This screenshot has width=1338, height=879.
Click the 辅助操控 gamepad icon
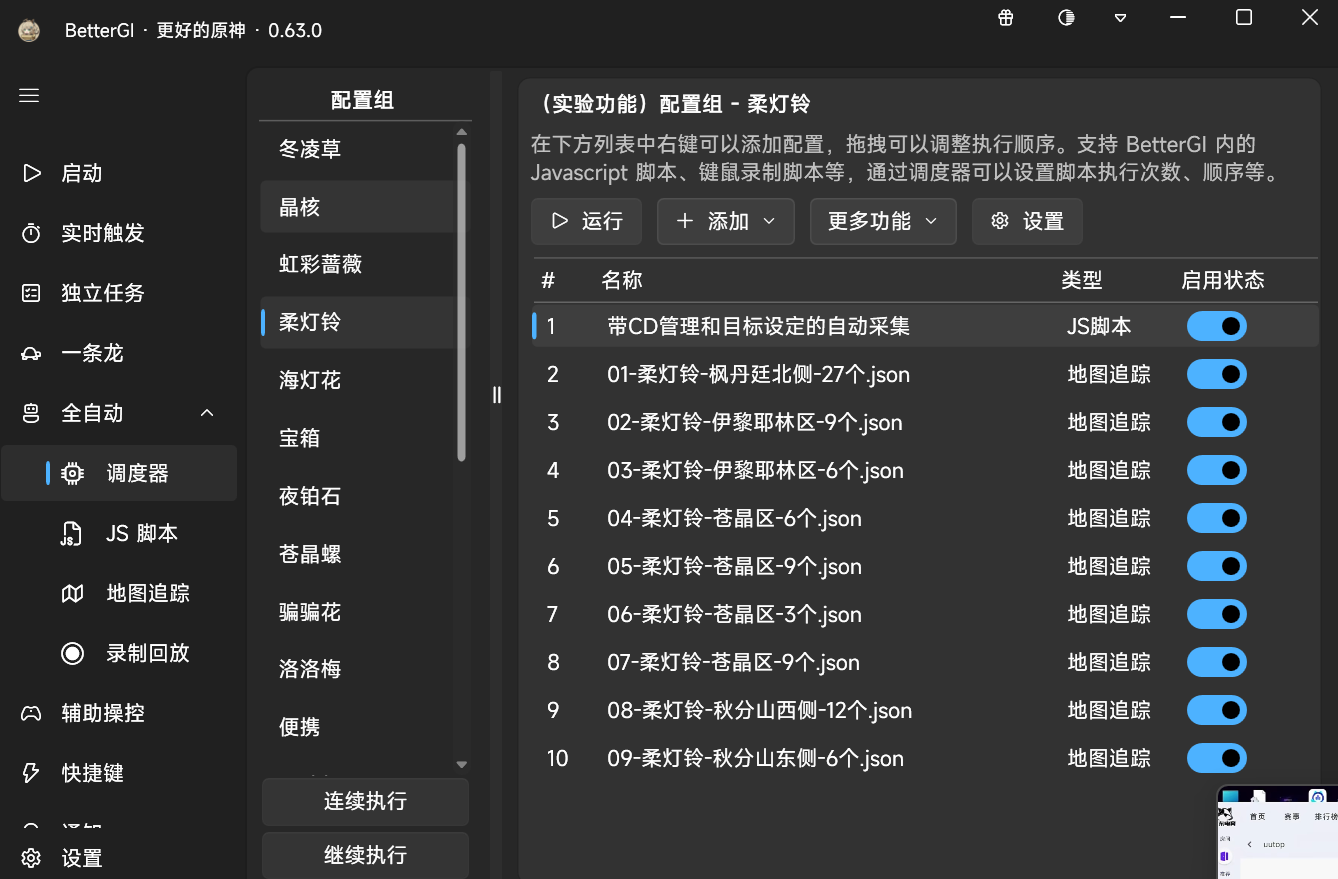(31, 713)
